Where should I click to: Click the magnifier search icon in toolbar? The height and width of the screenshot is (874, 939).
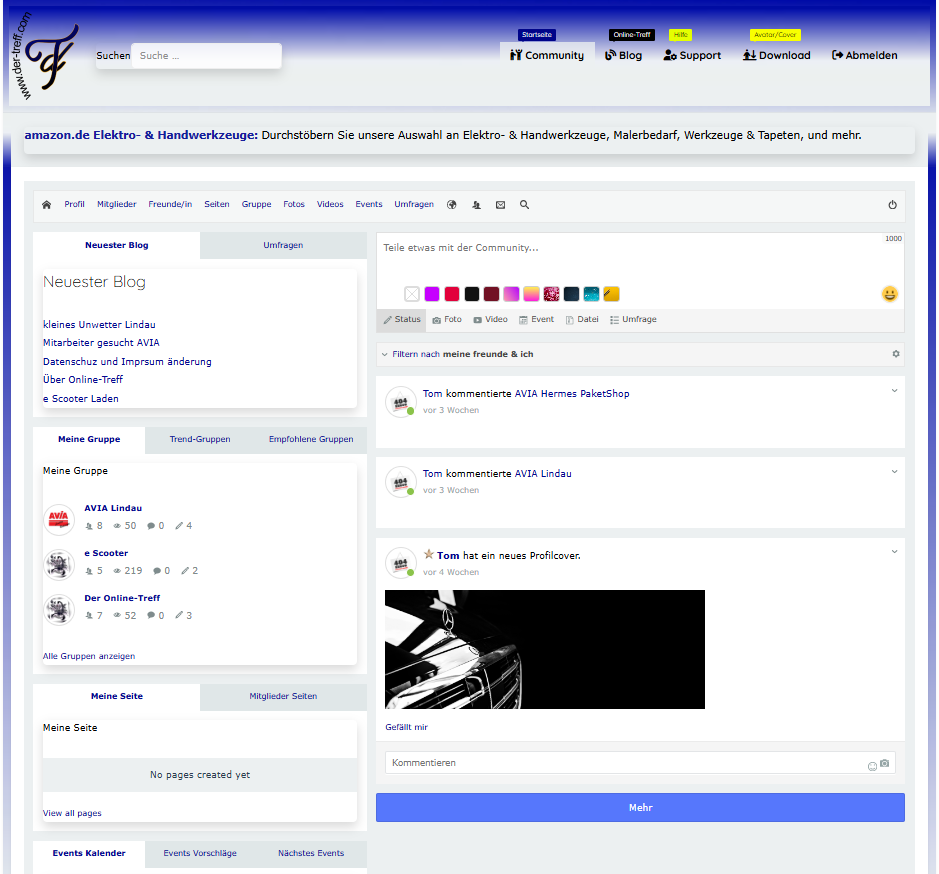coord(524,205)
